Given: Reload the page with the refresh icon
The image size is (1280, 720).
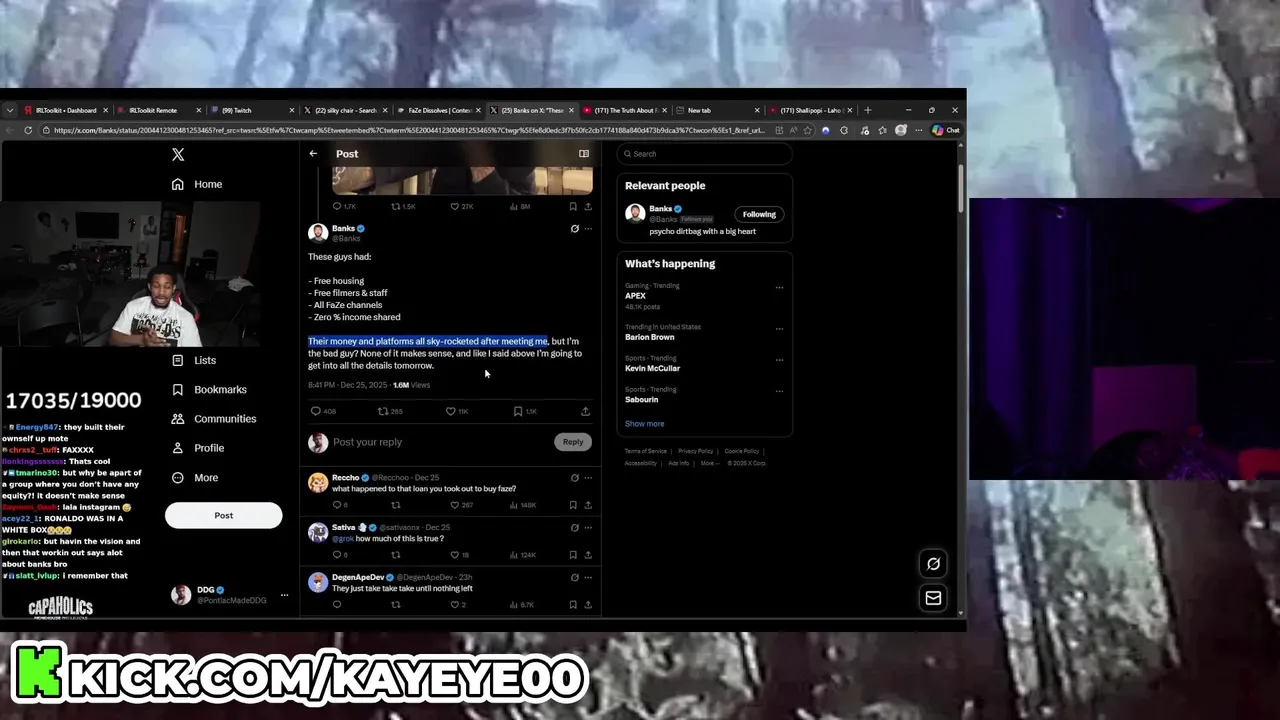Looking at the screenshot, I should 28,130.
